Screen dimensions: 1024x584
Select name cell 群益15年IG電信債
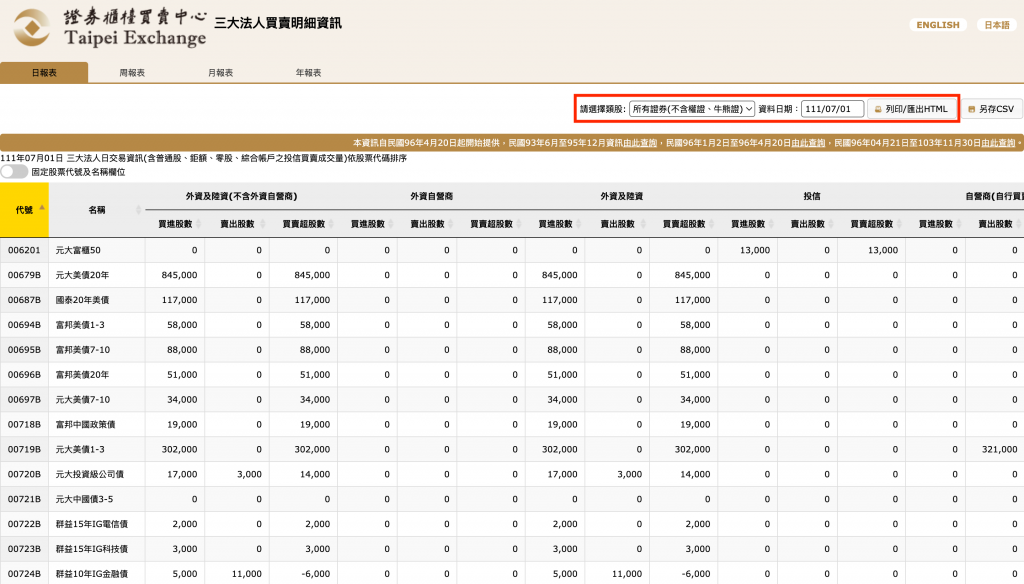(97, 524)
